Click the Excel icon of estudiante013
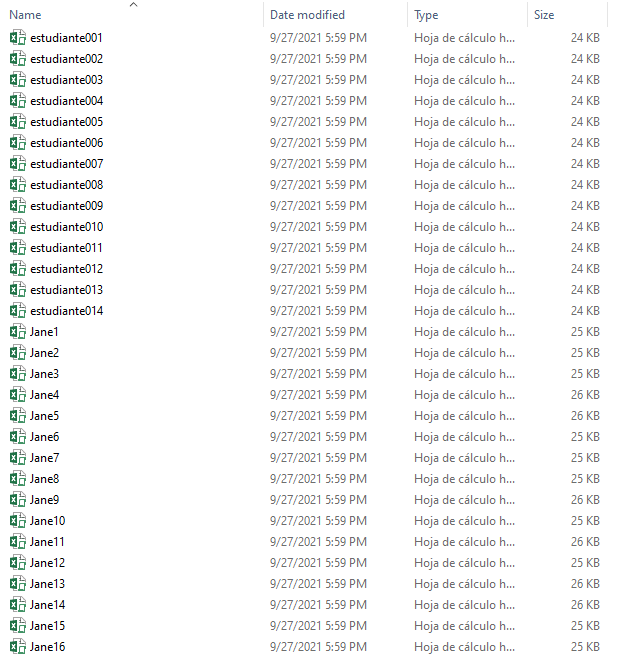Viewport: 639px width, 656px height. tap(18, 290)
